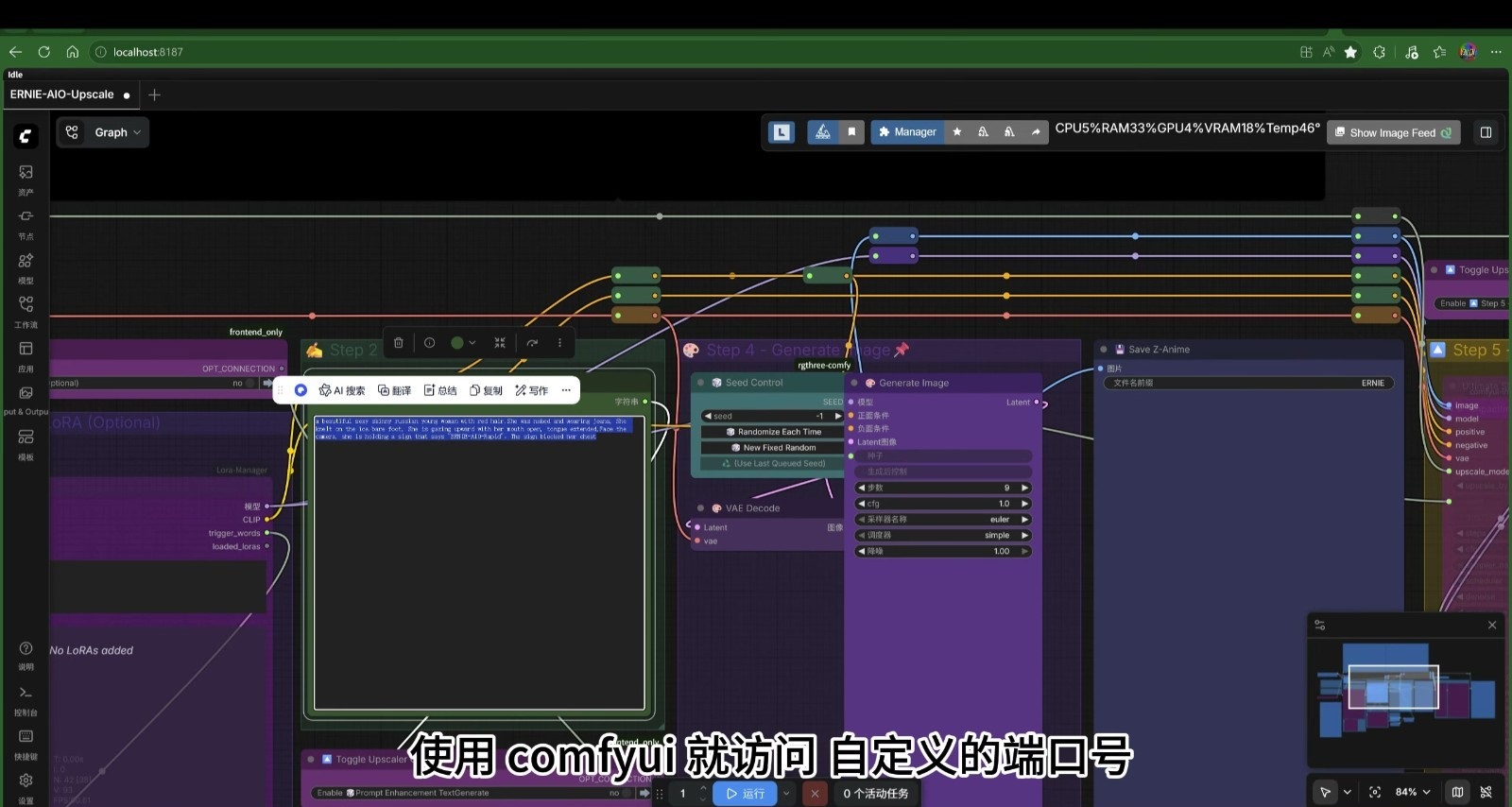This screenshot has height=807, width=1512.
Task: Click the minimap viewport thumbnail
Action: (x=1392, y=687)
